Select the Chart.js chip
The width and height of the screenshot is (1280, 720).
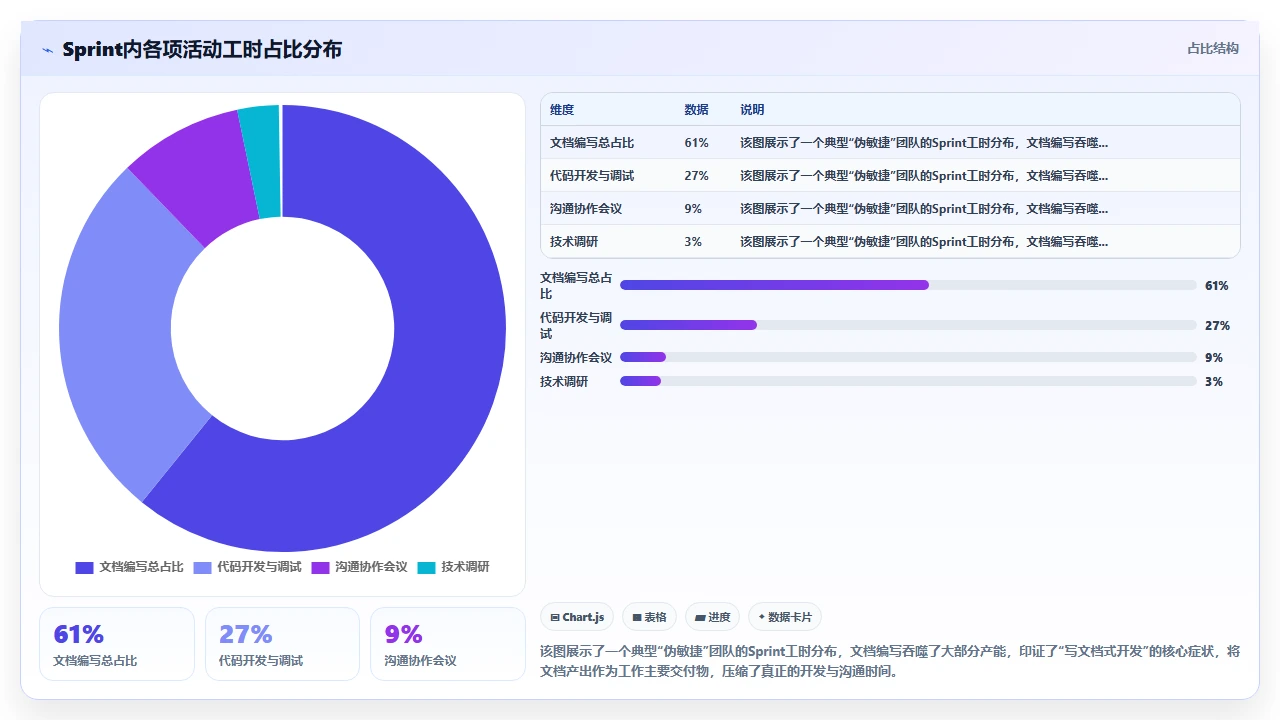click(x=577, y=617)
